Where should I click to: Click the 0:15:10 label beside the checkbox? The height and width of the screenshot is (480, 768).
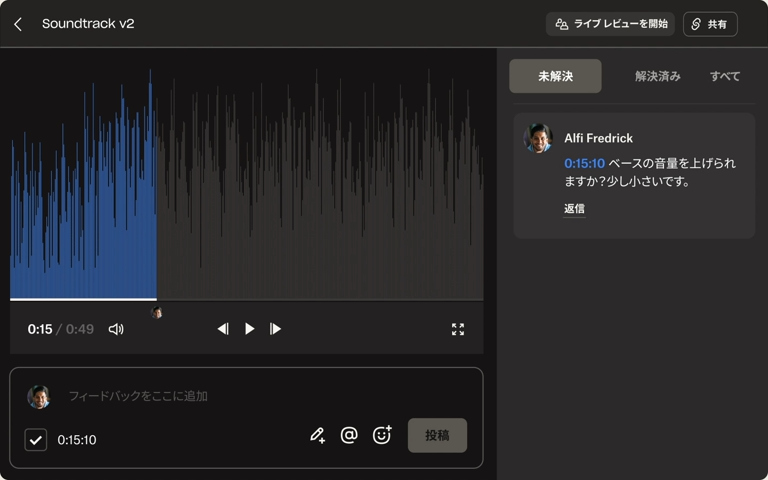(x=77, y=440)
